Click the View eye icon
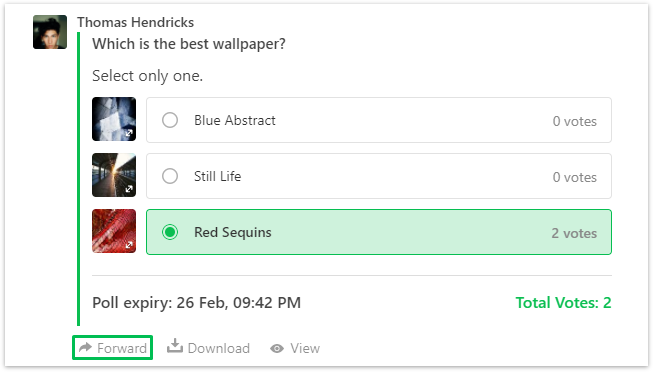The image size is (653, 372). [277, 348]
